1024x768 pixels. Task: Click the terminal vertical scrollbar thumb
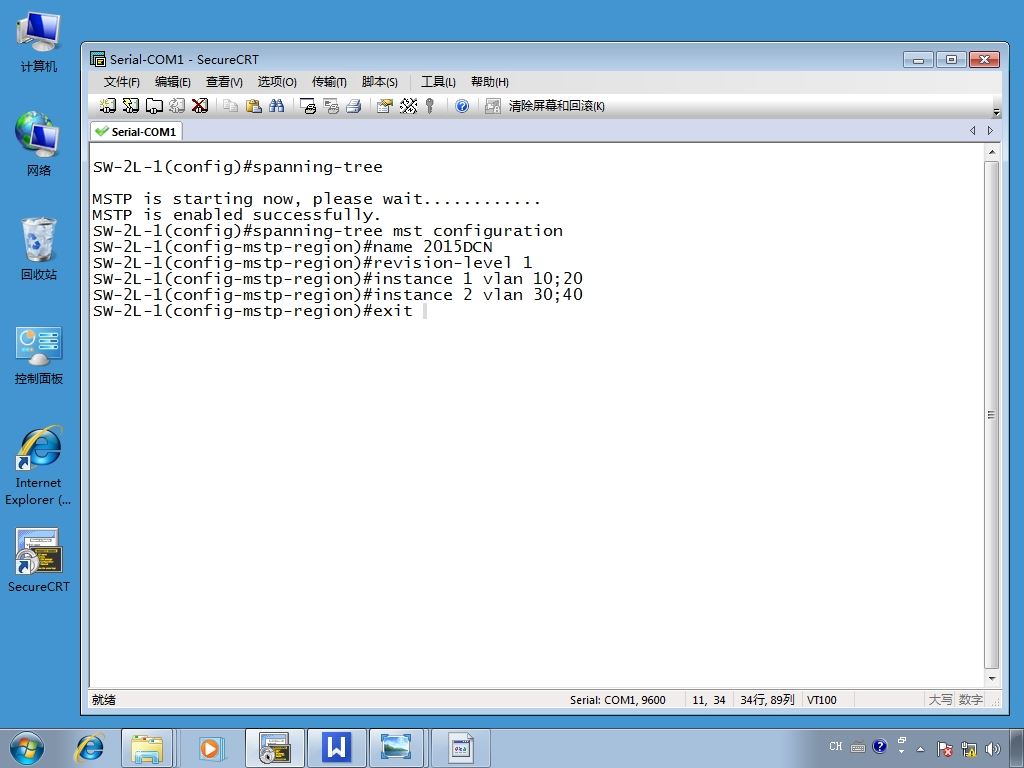point(991,415)
